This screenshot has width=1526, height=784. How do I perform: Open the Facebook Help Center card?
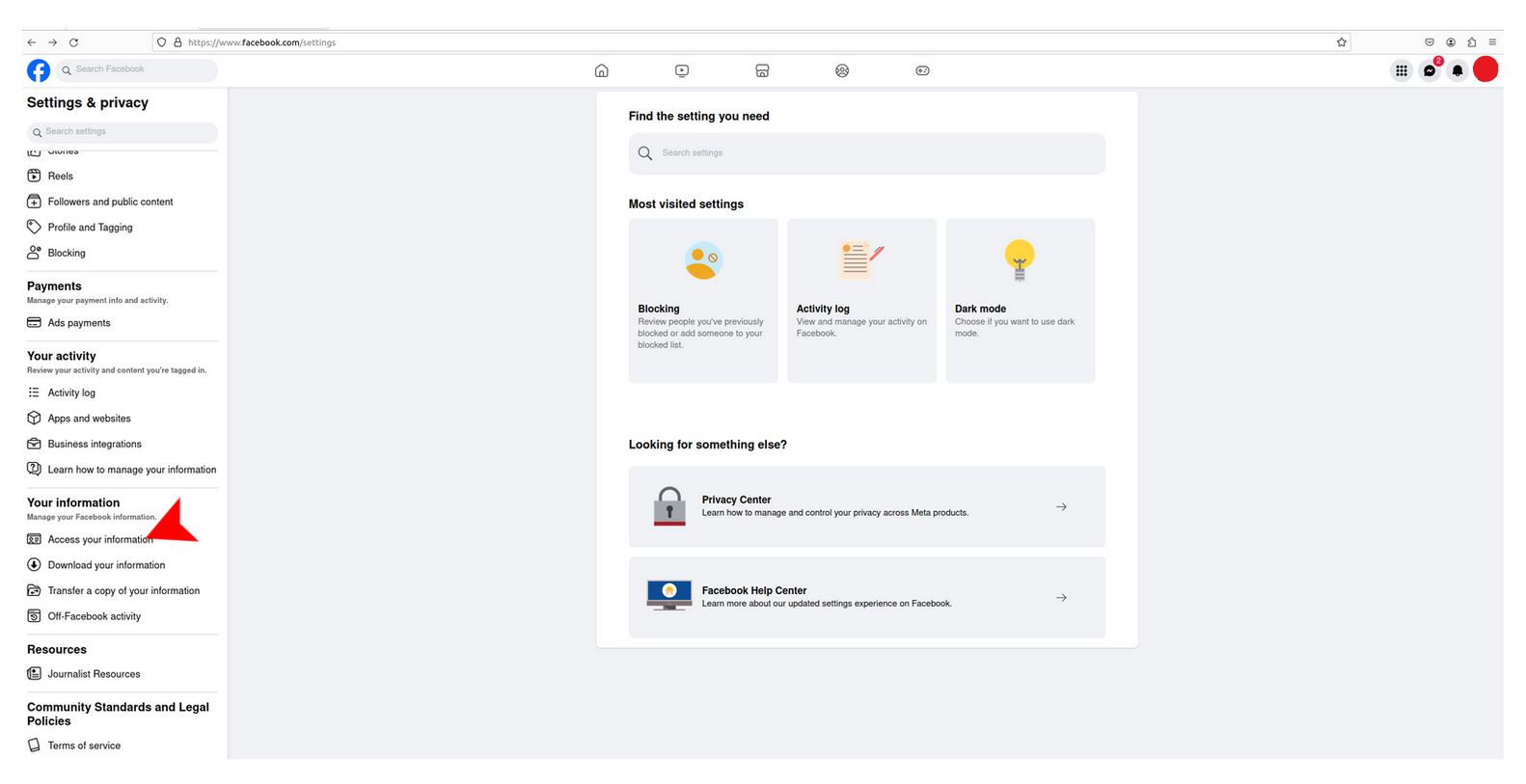pyautogui.click(x=867, y=598)
